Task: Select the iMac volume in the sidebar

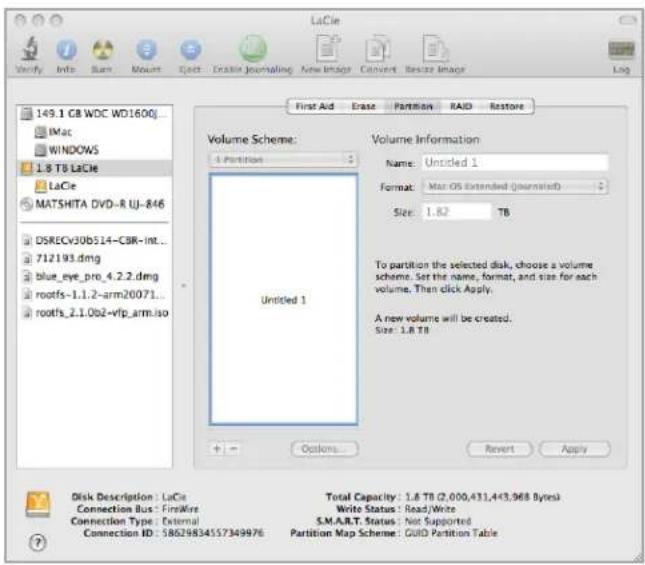Action: (x=95, y=132)
